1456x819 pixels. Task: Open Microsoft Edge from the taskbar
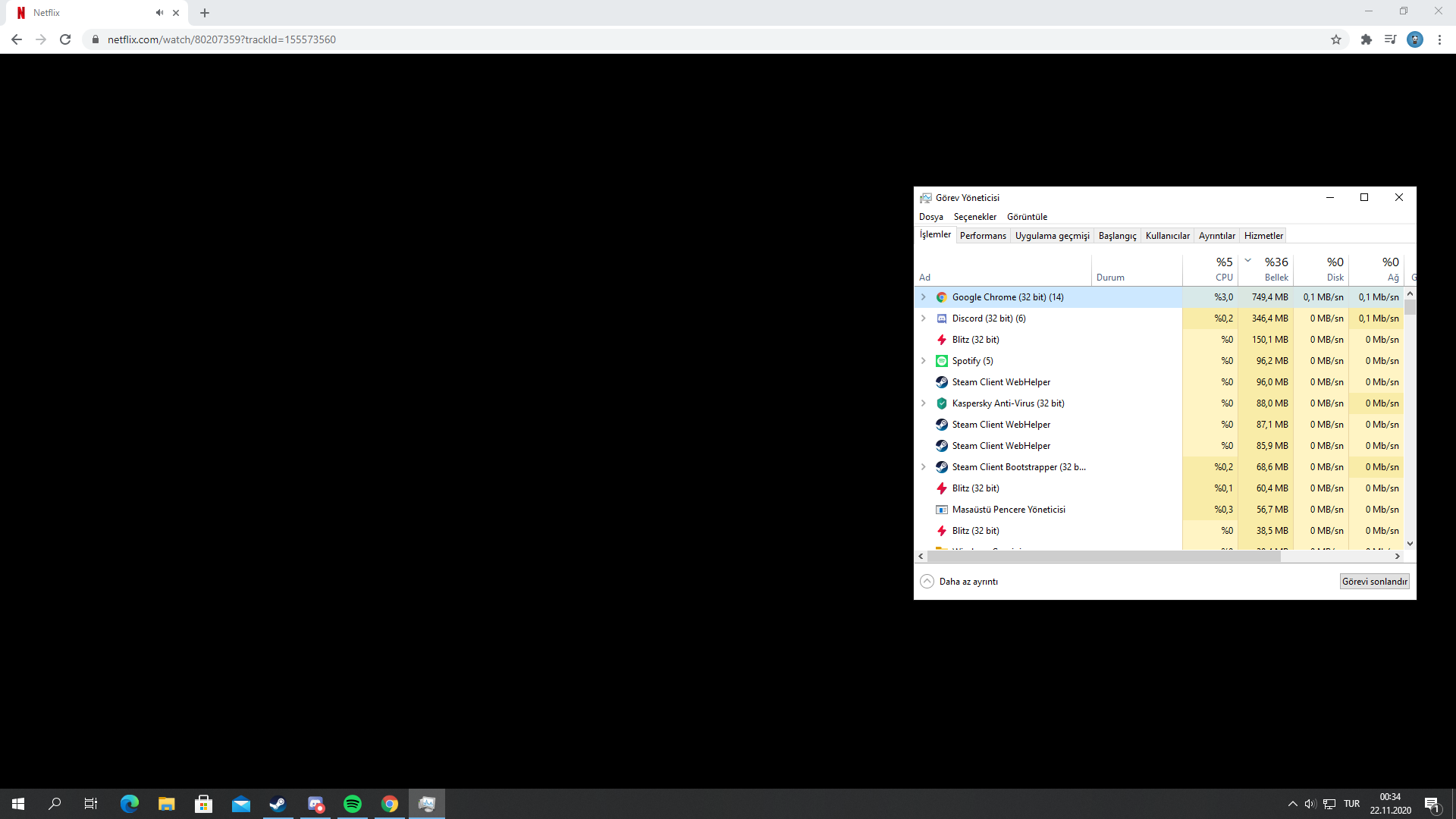(x=130, y=804)
